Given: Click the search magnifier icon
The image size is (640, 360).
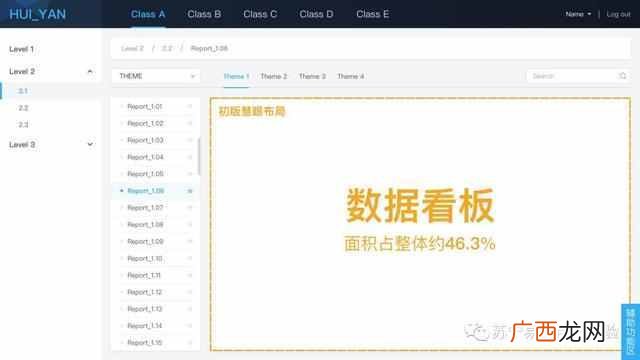Looking at the screenshot, I should (x=622, y=76).
